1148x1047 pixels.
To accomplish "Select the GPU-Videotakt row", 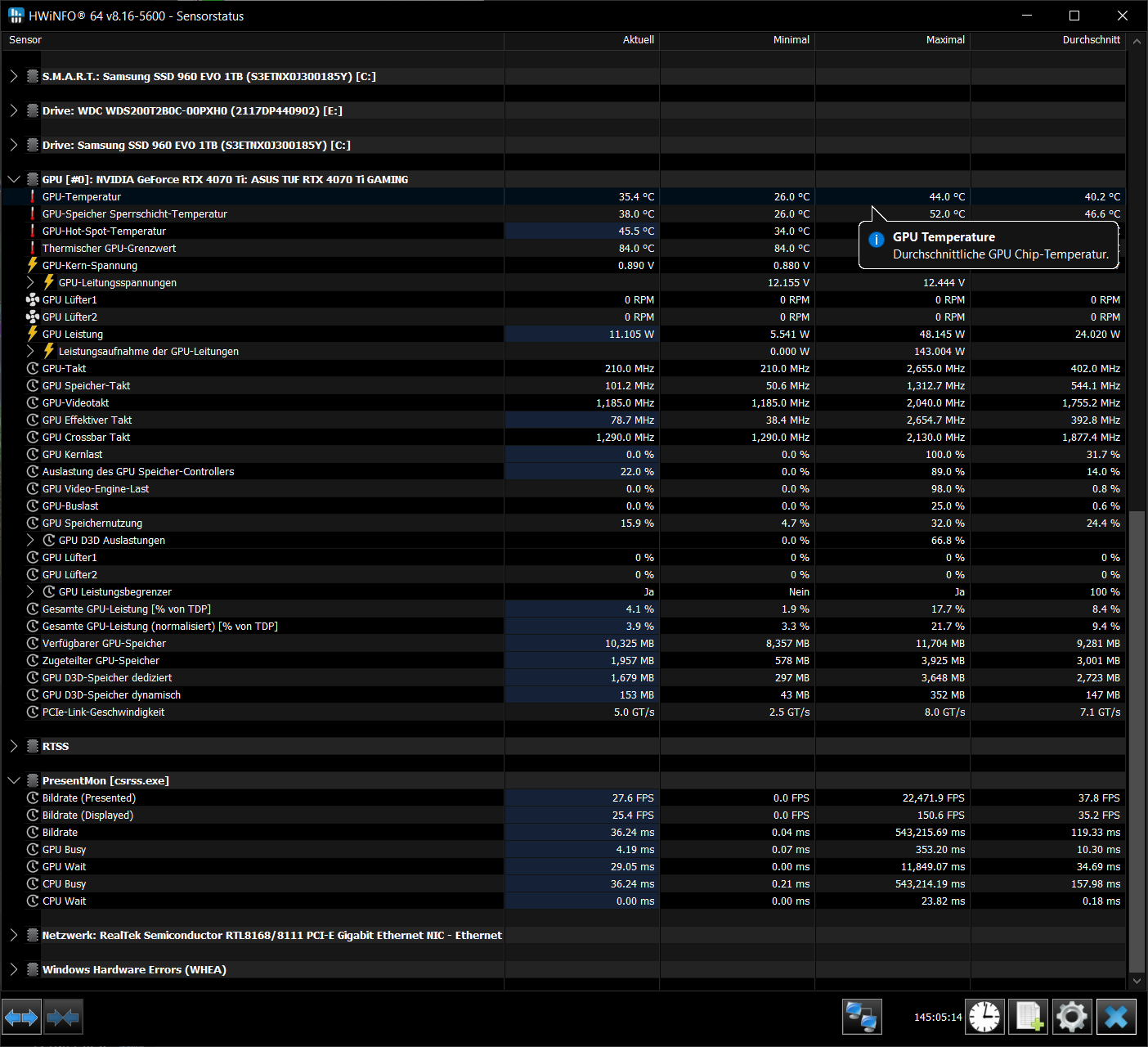I will [x=563, y=403].
